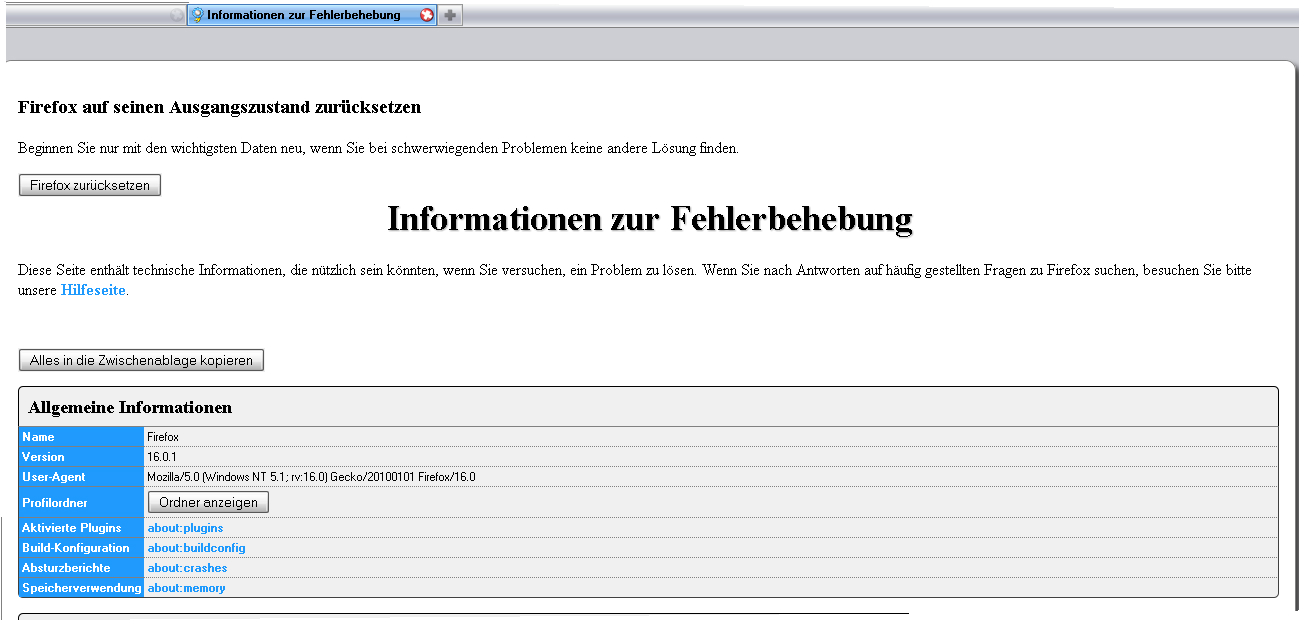
Task: Click the Name value Firefox
Action: click(x=163, y=437)
